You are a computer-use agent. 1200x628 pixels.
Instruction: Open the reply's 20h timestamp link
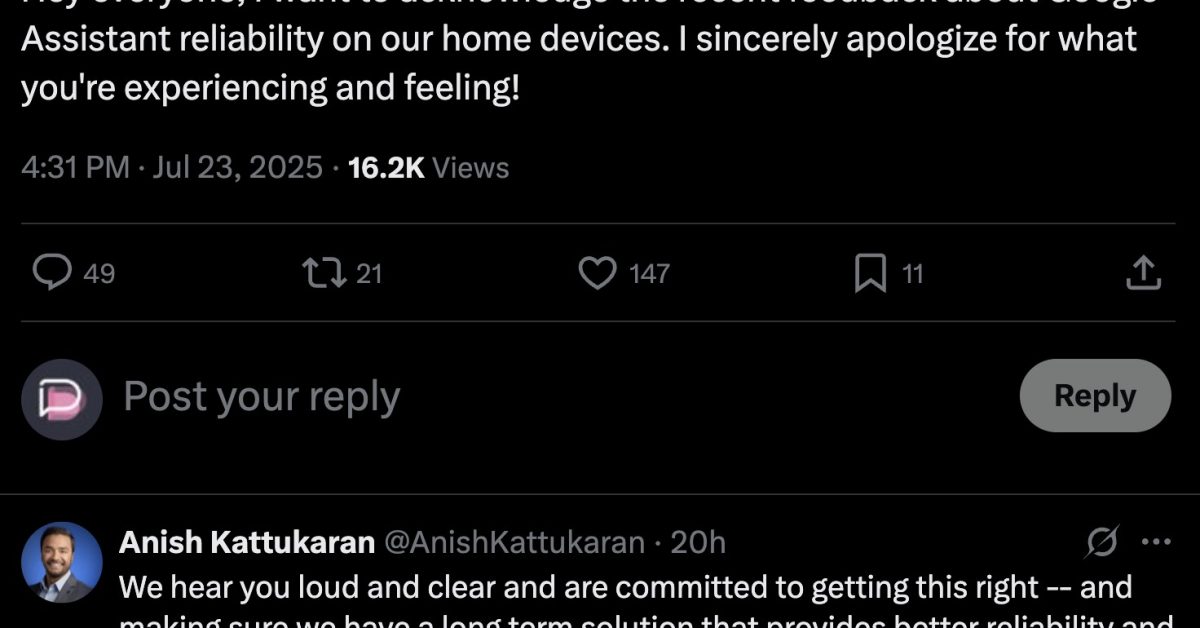(x=698, y=542)
